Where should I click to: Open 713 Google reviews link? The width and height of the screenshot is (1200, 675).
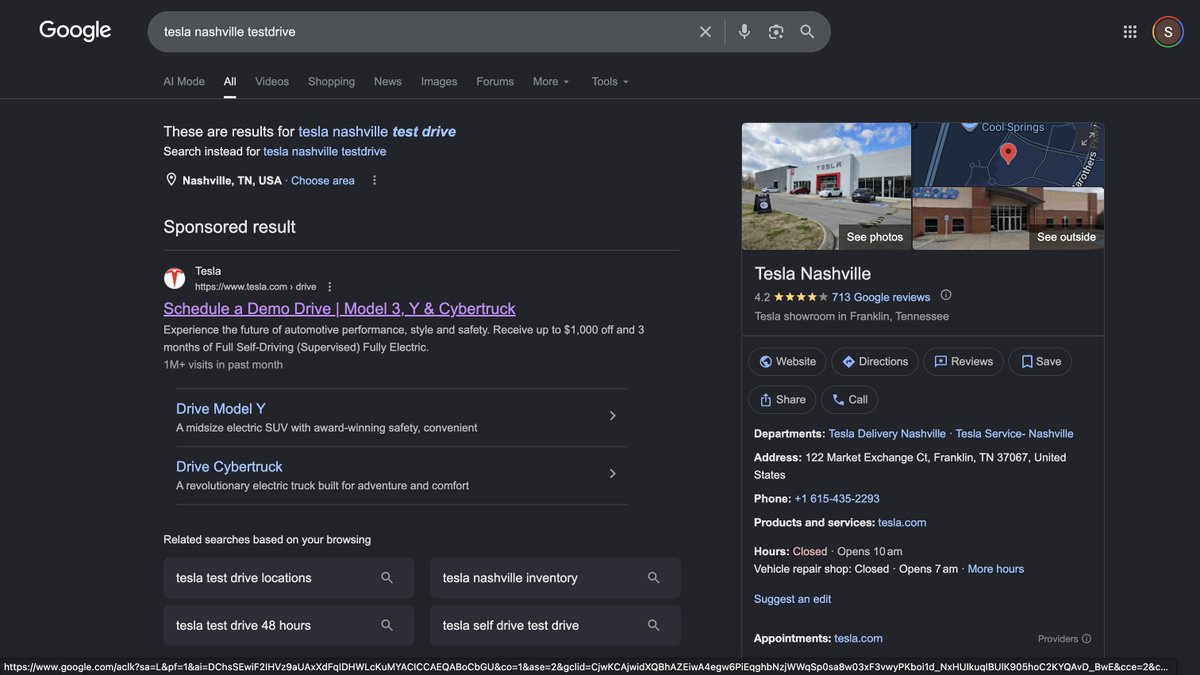(881, 297)
